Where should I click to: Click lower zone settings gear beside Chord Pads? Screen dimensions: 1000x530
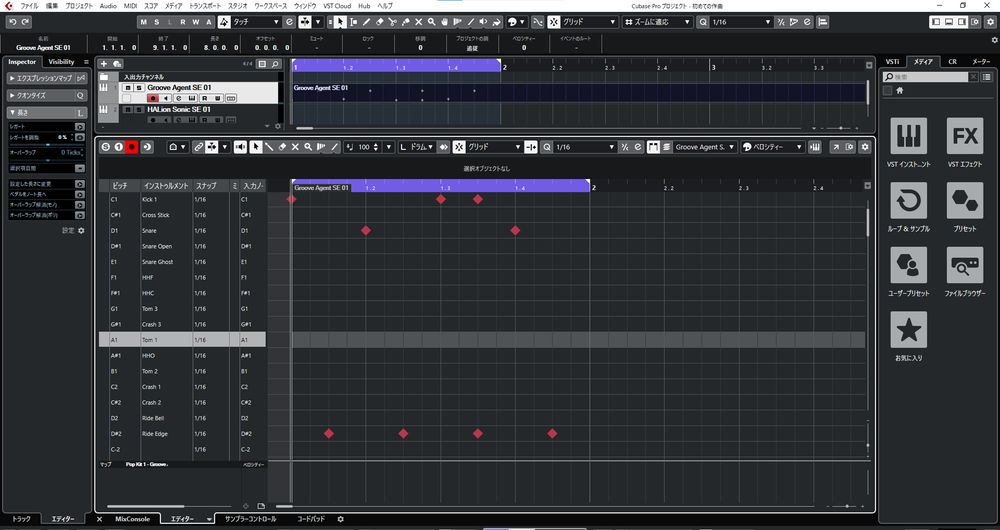340,519
